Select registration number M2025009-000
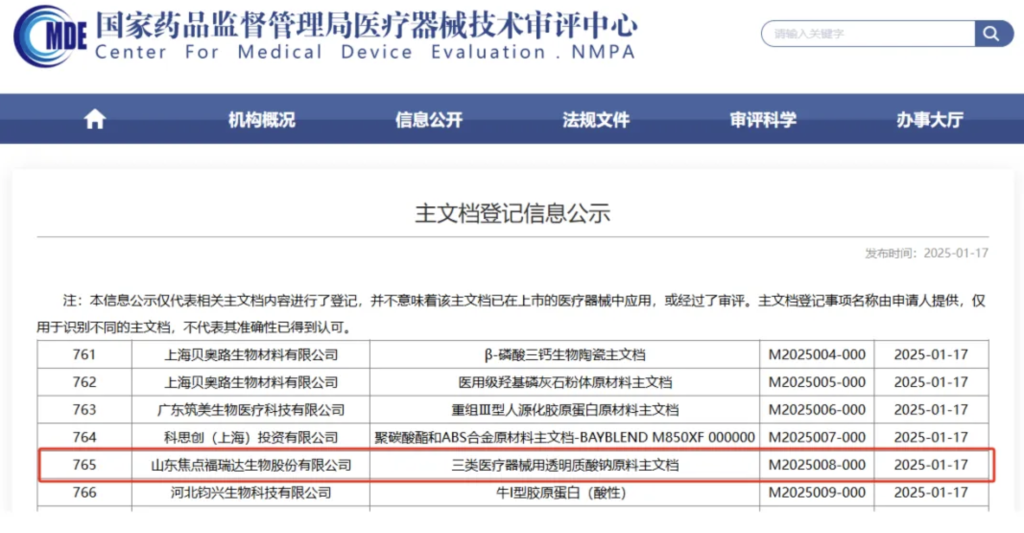Viewport: 1024px width, 533px height. (817, 493)
